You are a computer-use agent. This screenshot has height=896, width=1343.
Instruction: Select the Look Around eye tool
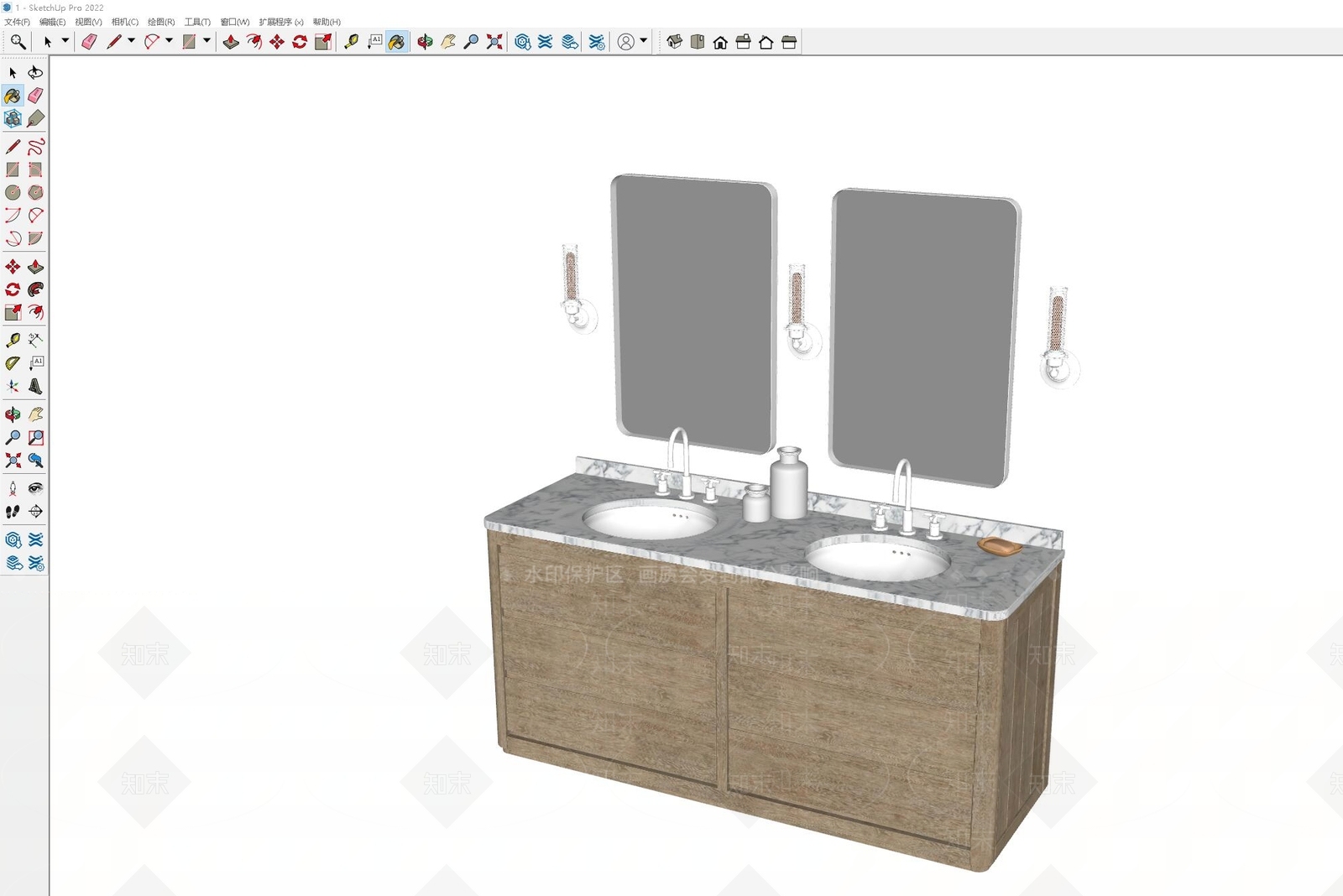click(35, 488)
